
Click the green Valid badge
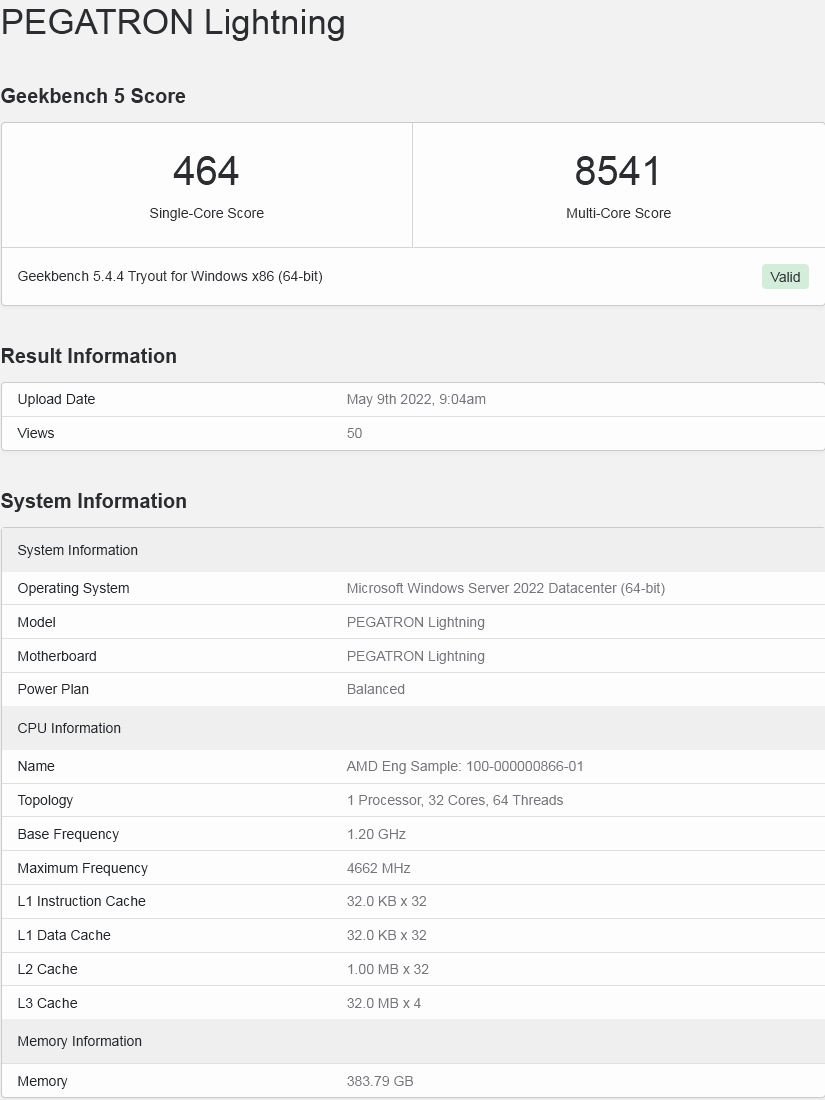click(785, 277)
